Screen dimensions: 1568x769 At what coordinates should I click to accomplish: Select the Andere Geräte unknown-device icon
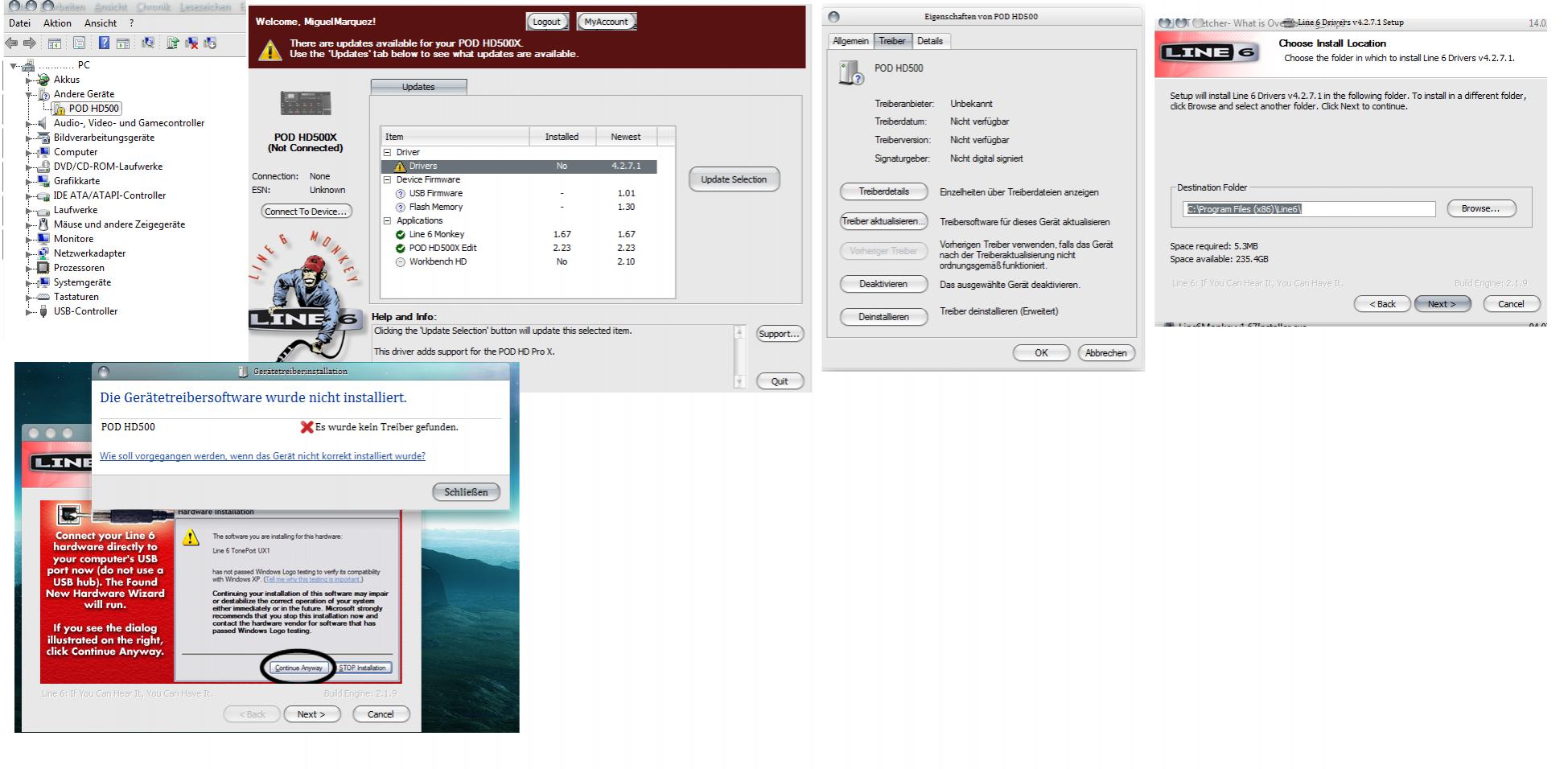click(x=43, y=94)
